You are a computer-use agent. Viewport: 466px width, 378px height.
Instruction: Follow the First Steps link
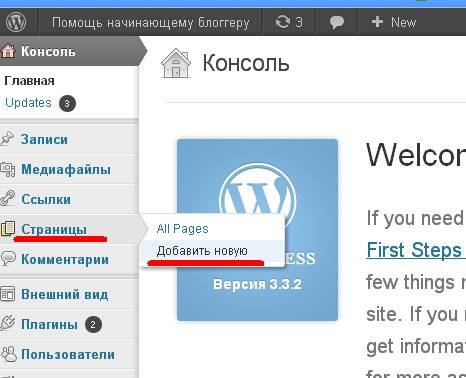pos(414,250)
